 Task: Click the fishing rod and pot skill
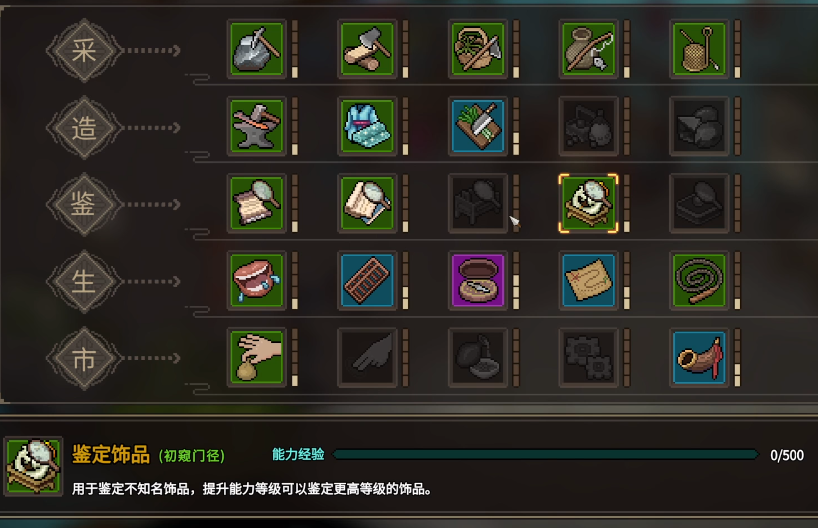(x=588, y=49)
